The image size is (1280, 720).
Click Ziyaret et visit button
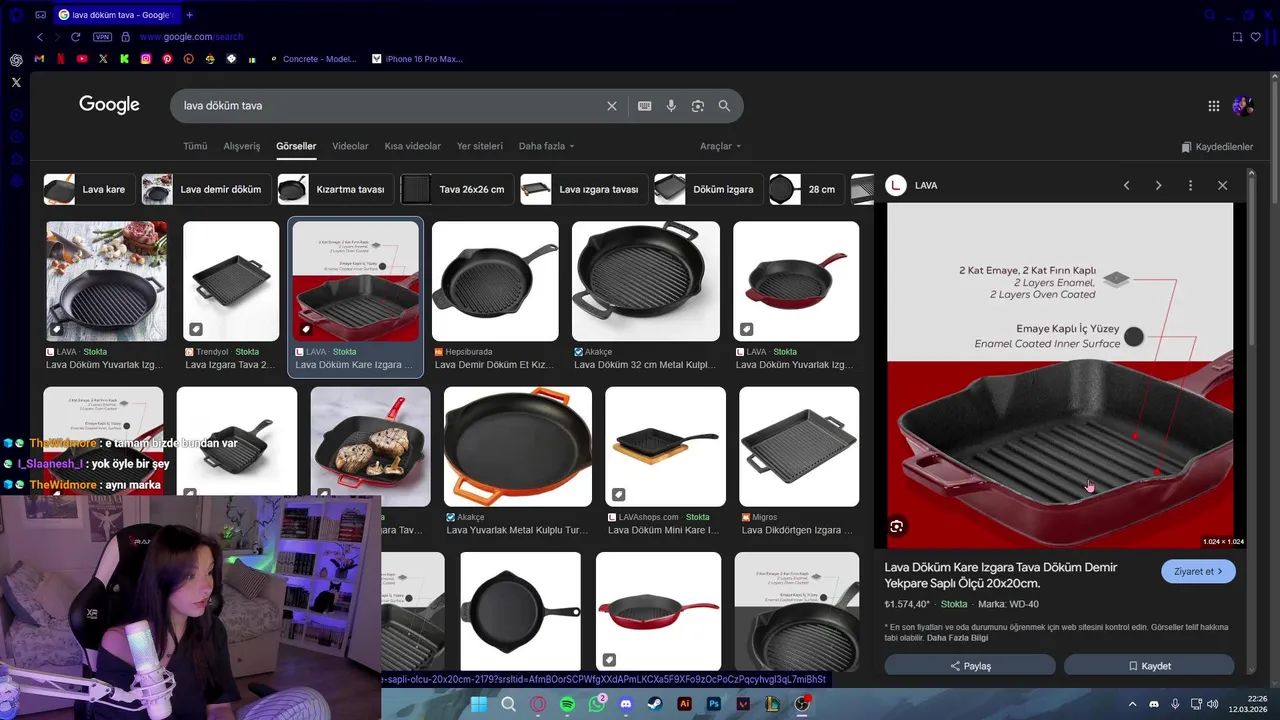coord(1198,571)
